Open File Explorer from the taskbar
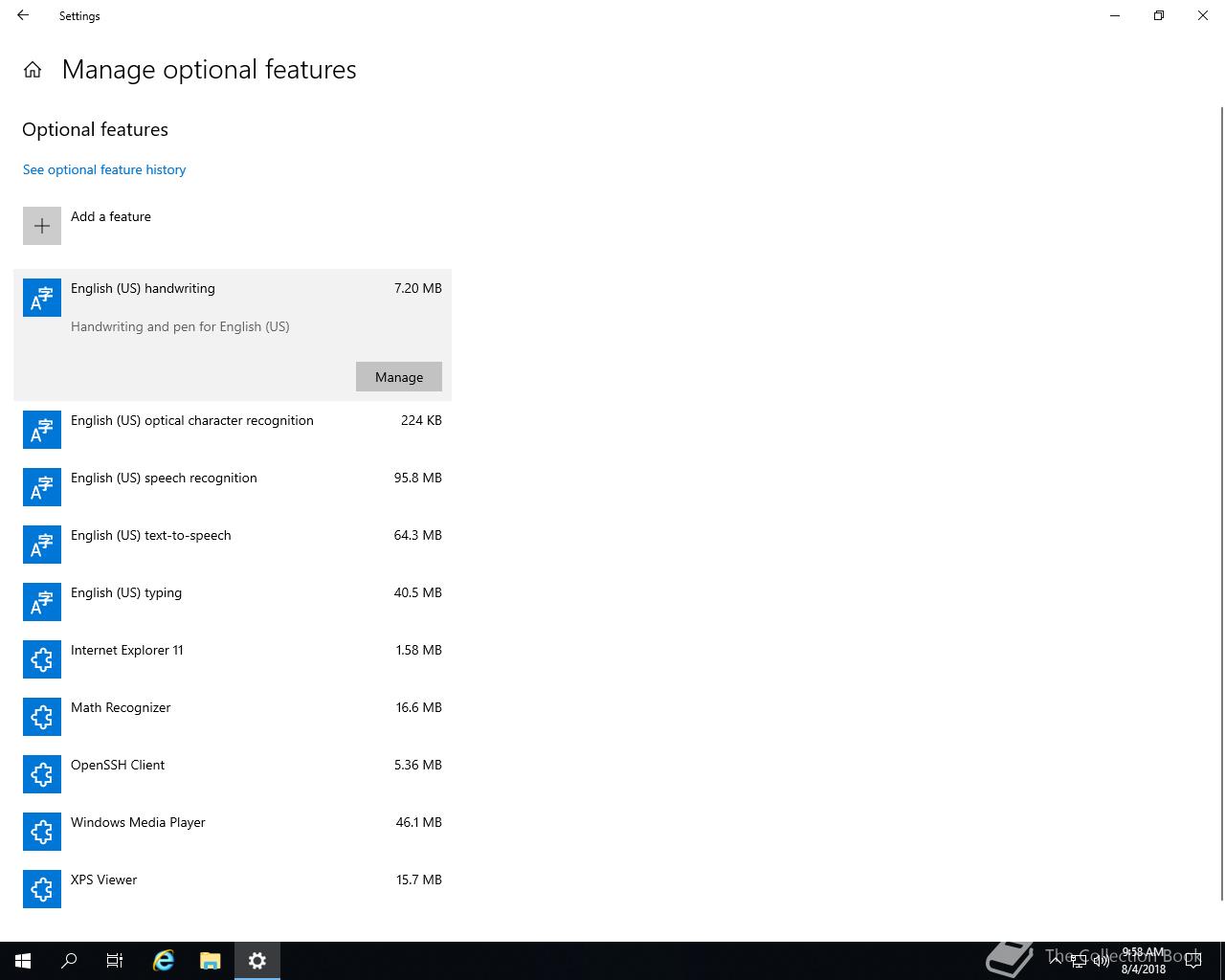The height and width of the screenshot is (980, 1225). click(211, 961)
